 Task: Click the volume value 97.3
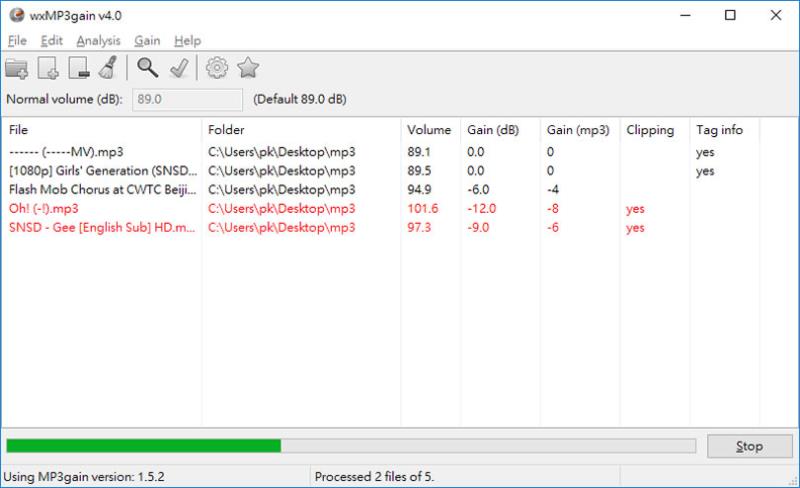(x=419, y=228)
